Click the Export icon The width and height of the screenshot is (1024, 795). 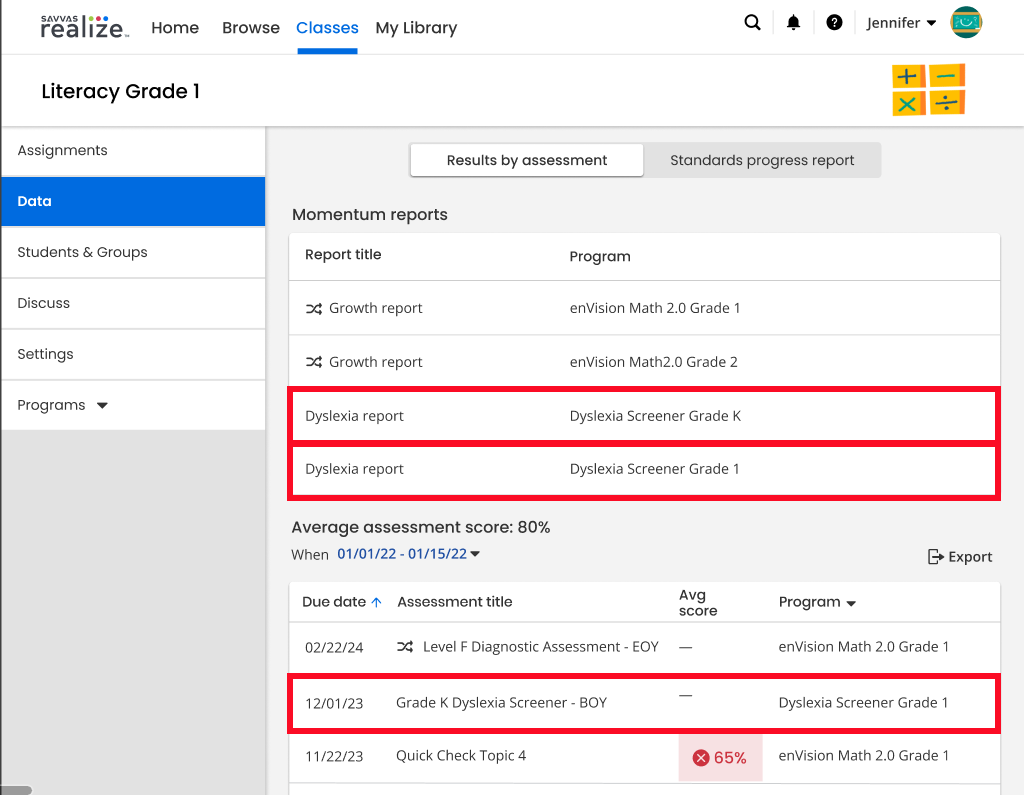pyautogui.click(x=935, y=557)
